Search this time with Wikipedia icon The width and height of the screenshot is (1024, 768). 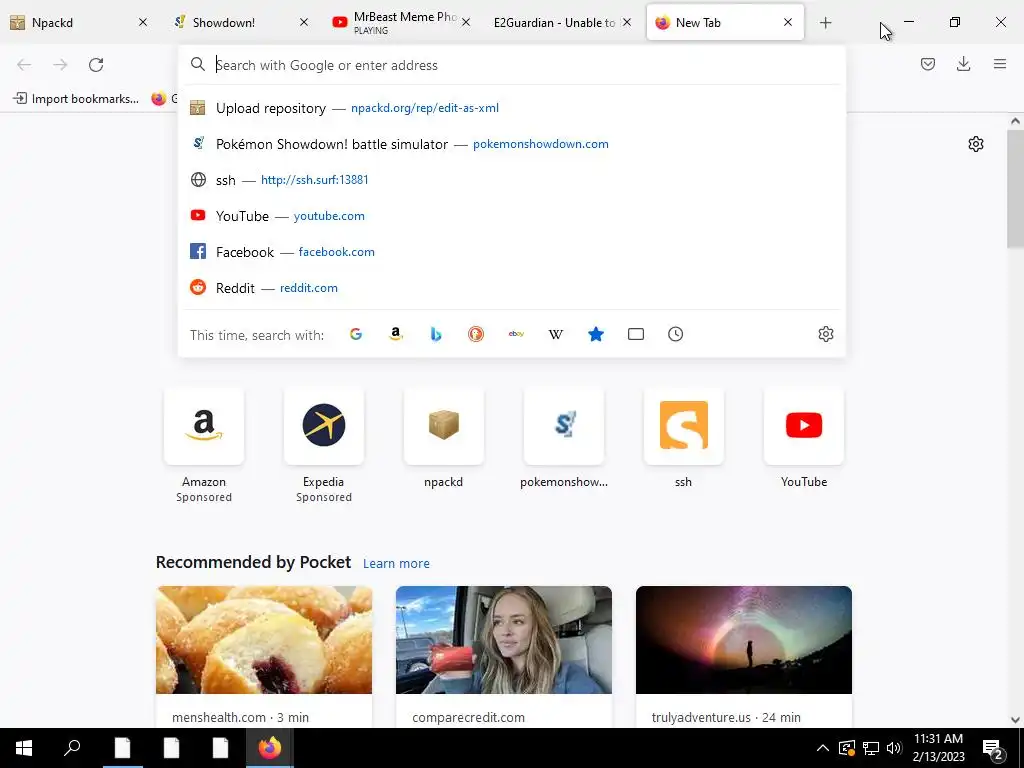[x=556, y=334]
